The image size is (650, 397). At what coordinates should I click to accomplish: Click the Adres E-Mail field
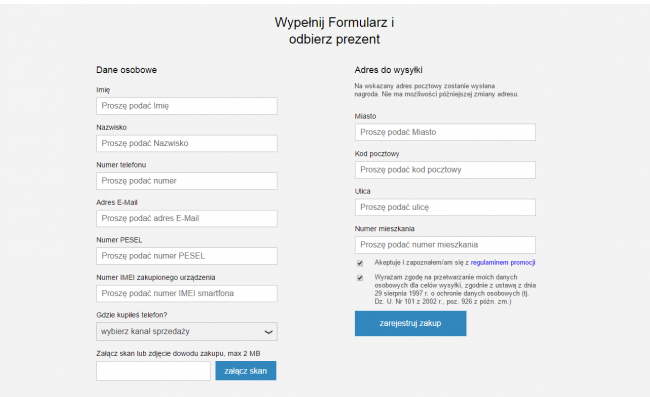pos(187,218)
